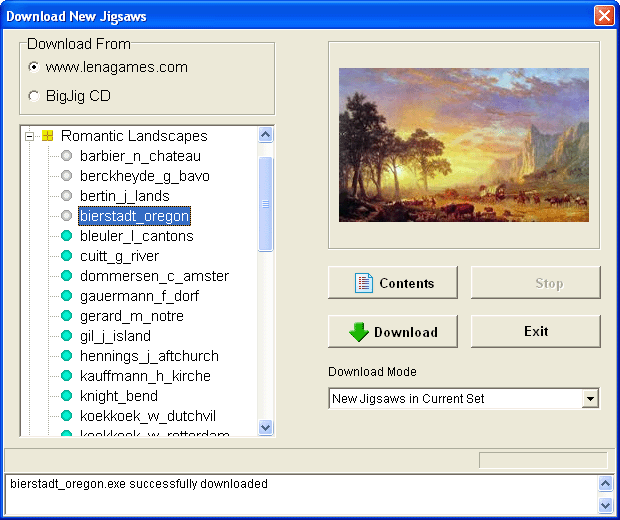Image resolution: width=620 pixels, height=520 pixels.
Task: Click the Exit button
Action: click(x=536, y=331)
